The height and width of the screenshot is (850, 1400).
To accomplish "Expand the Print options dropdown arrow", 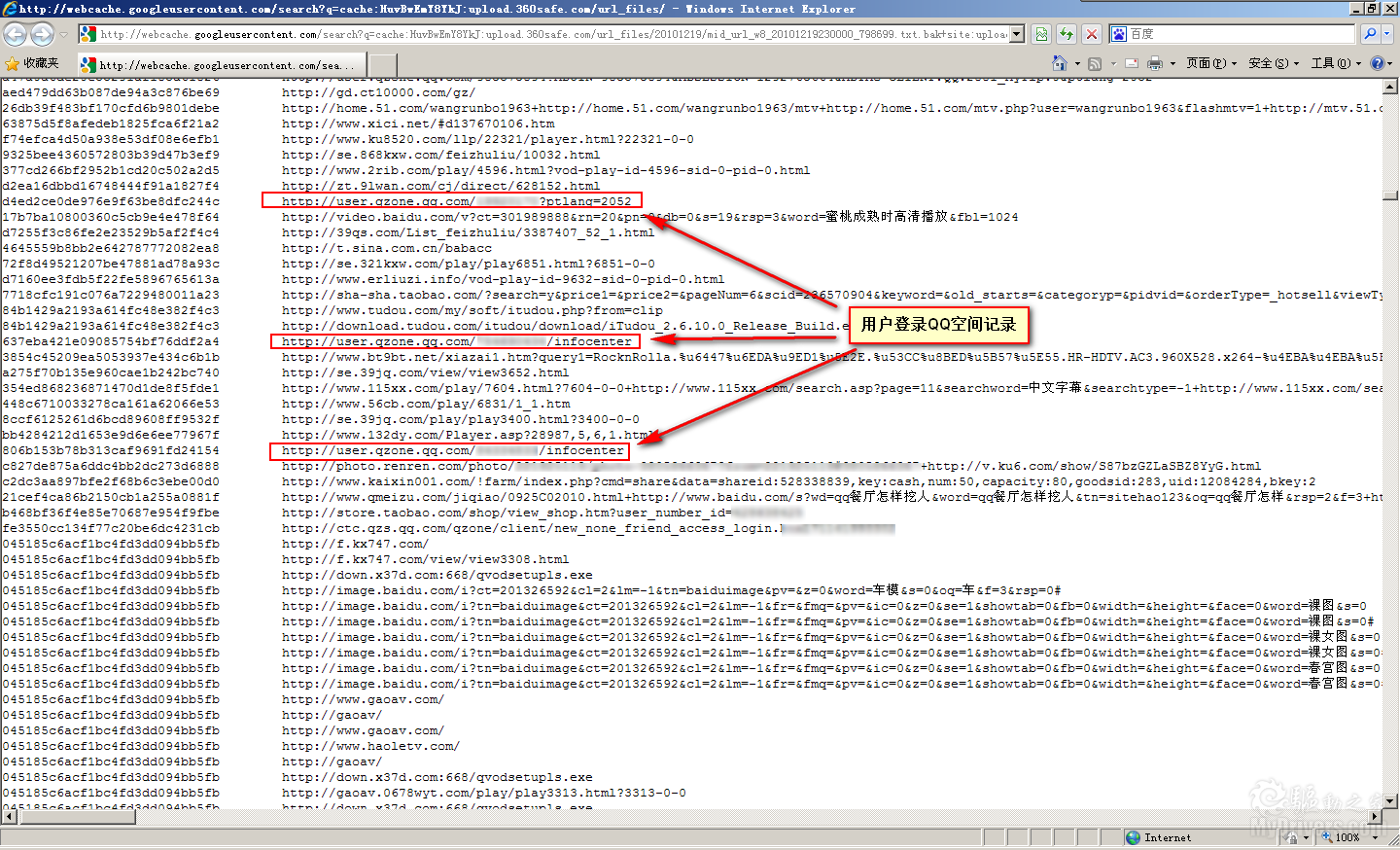I will [x=1173, y=63].
